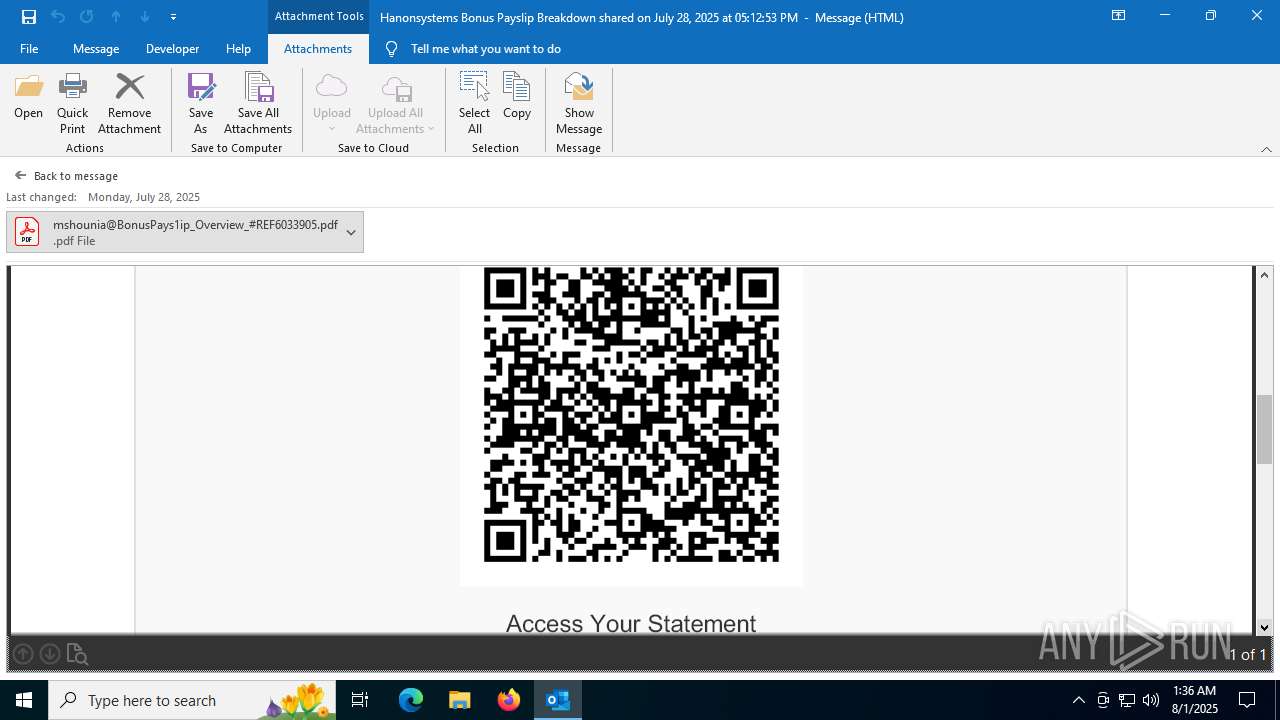Save attachment with Save As
1280x720 pixels.
point(201,104)
